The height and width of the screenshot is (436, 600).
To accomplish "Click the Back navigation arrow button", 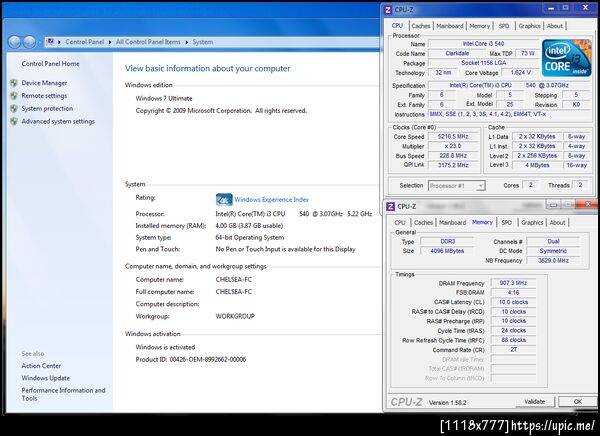I will point(15,42).
